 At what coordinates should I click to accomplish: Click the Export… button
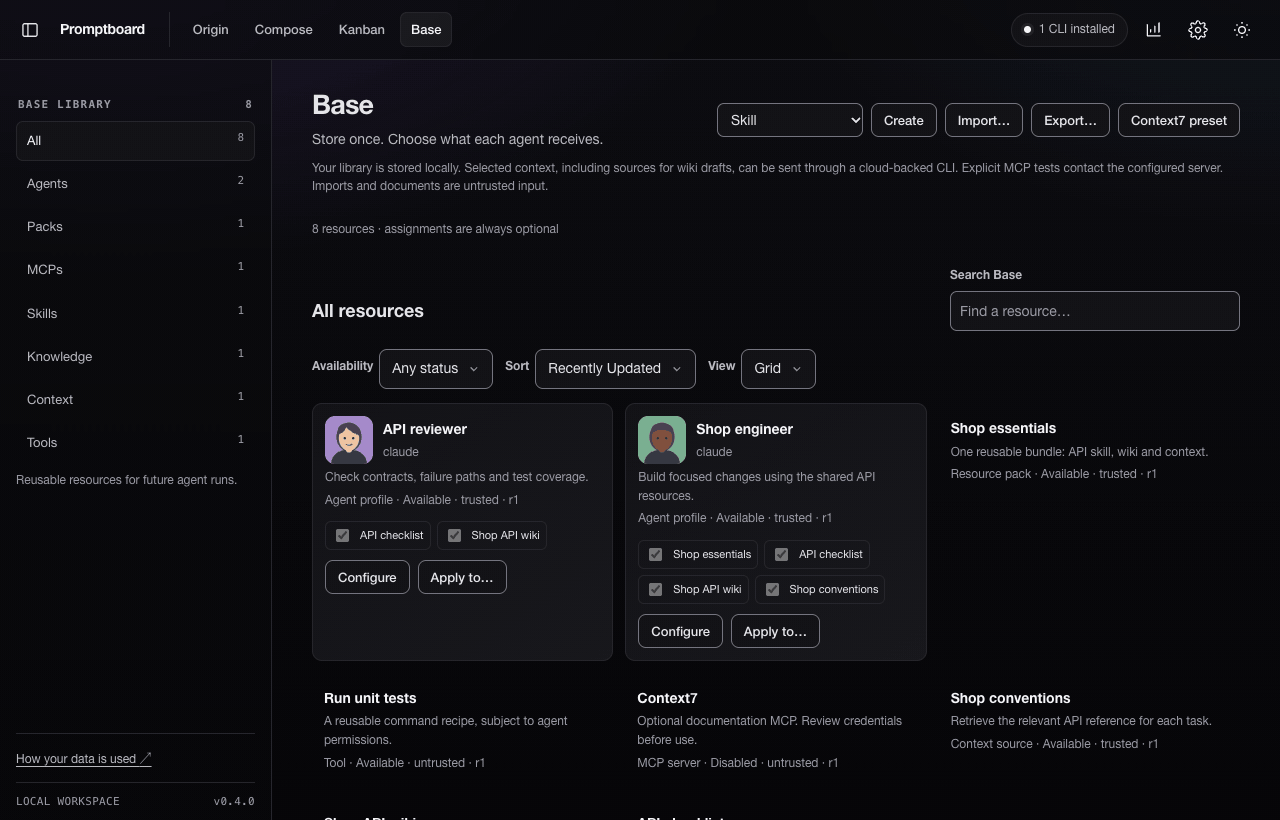(x=1070, y=120)
